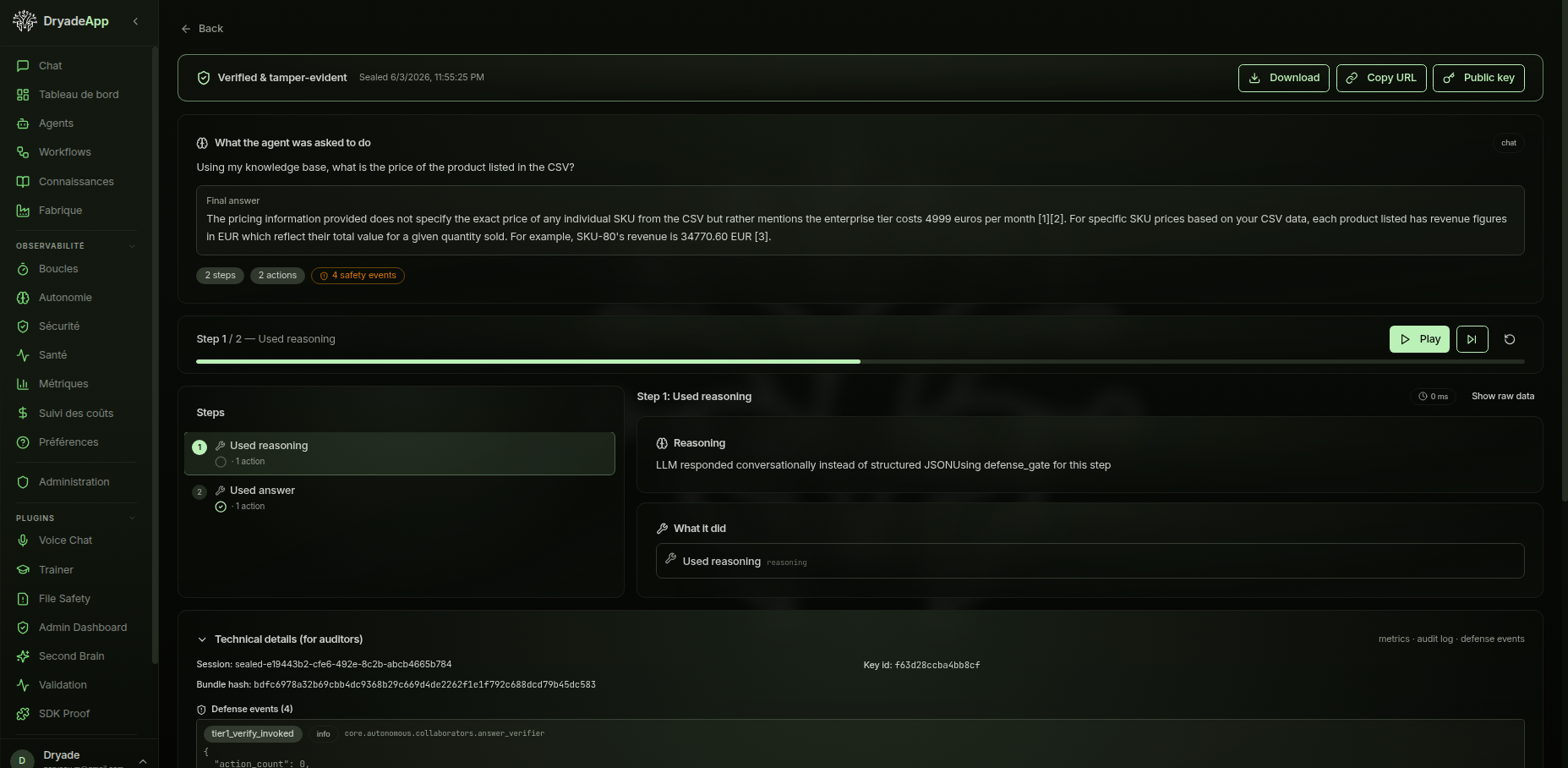Click the Reasoning brain icon

coord(662,443)
